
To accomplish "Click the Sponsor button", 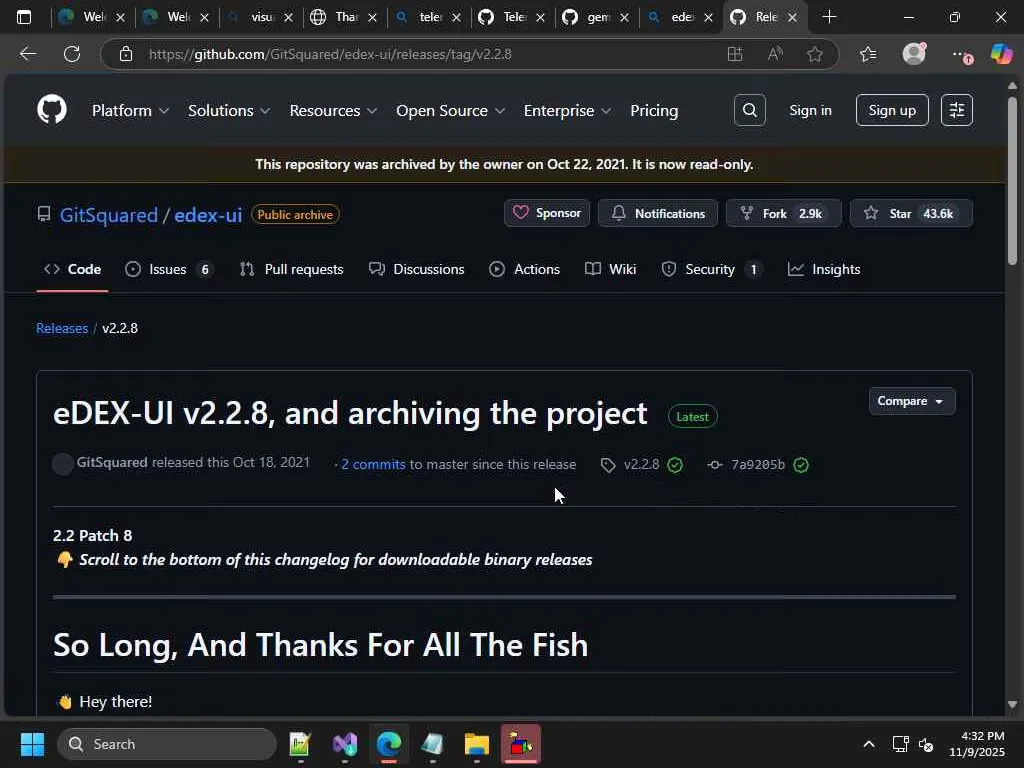I will click(x=547, y=214).
